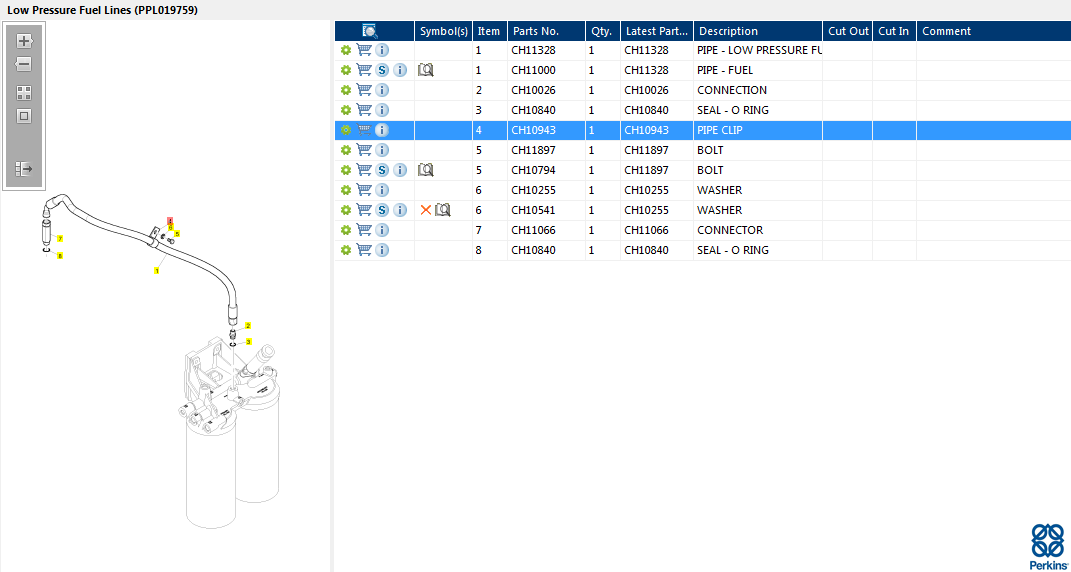The width and height of the screenshot is (1071, 572).
Task: Zoom in on the fuel lines diagram
Action: pos(24,41)
